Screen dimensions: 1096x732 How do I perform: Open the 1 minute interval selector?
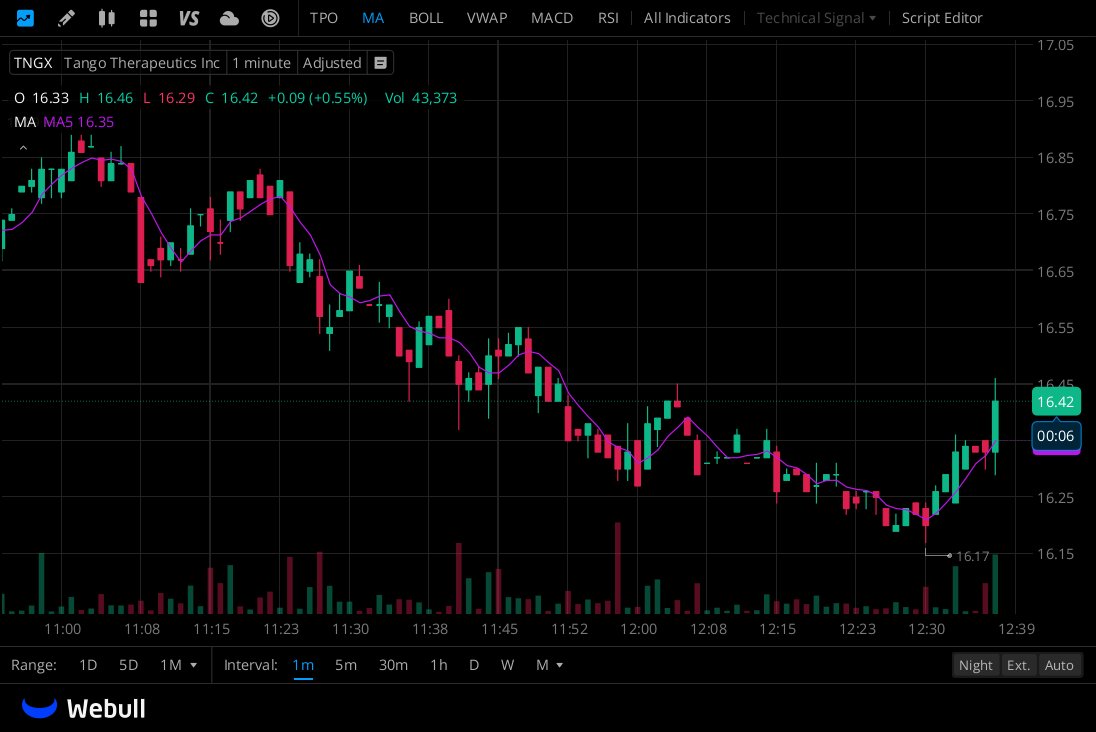point(261,63)
